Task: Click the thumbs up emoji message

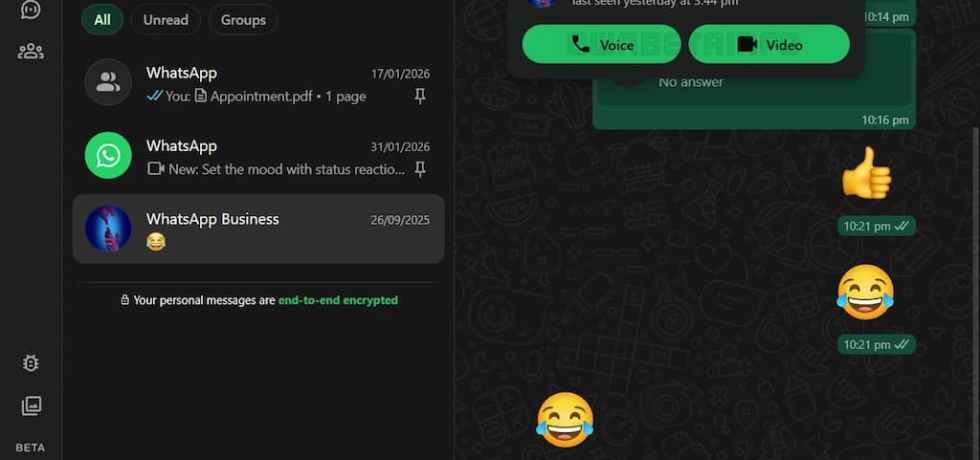Action: pyautogui.click(x=866, y=173)
